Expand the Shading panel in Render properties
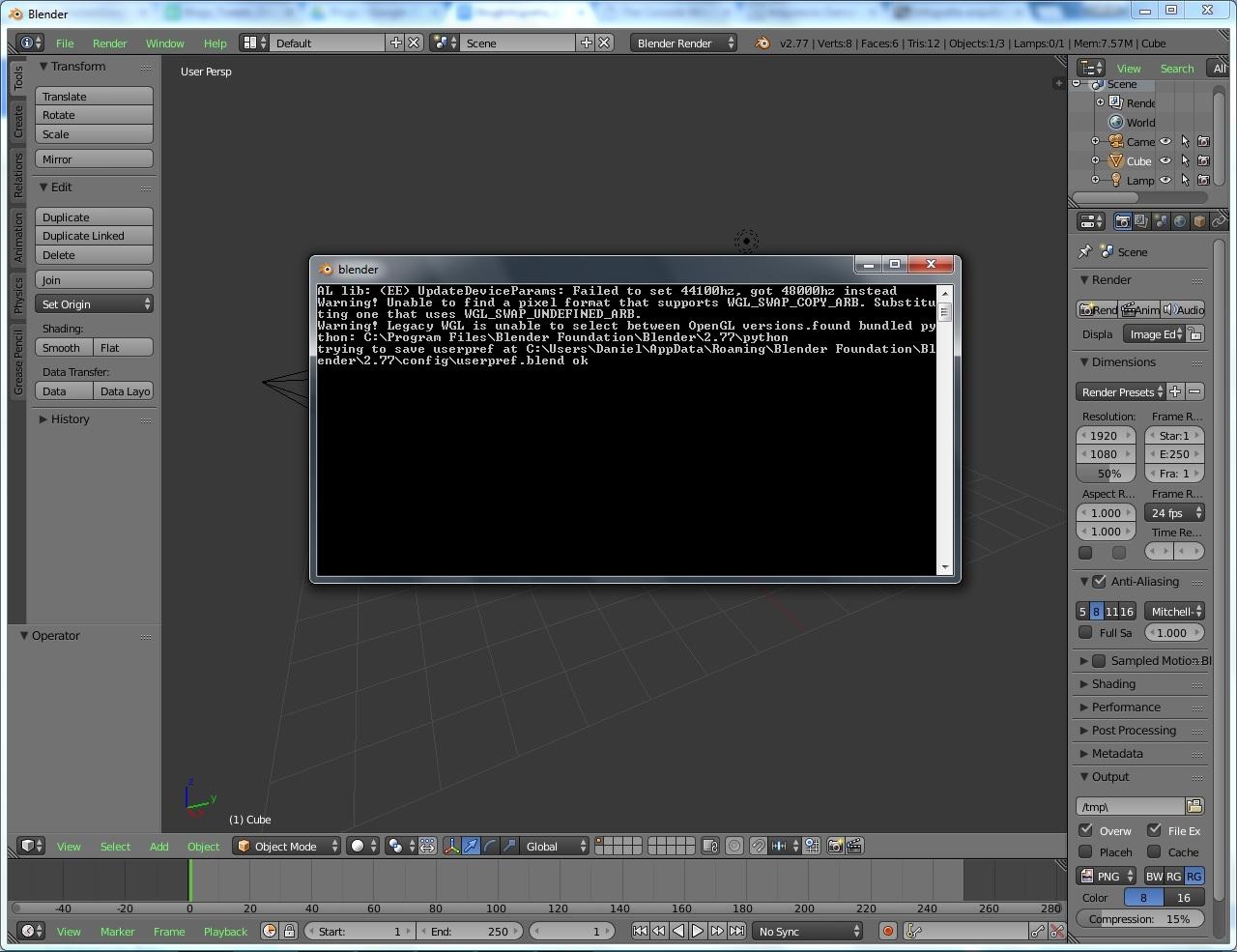 (x=1113, y=683)
